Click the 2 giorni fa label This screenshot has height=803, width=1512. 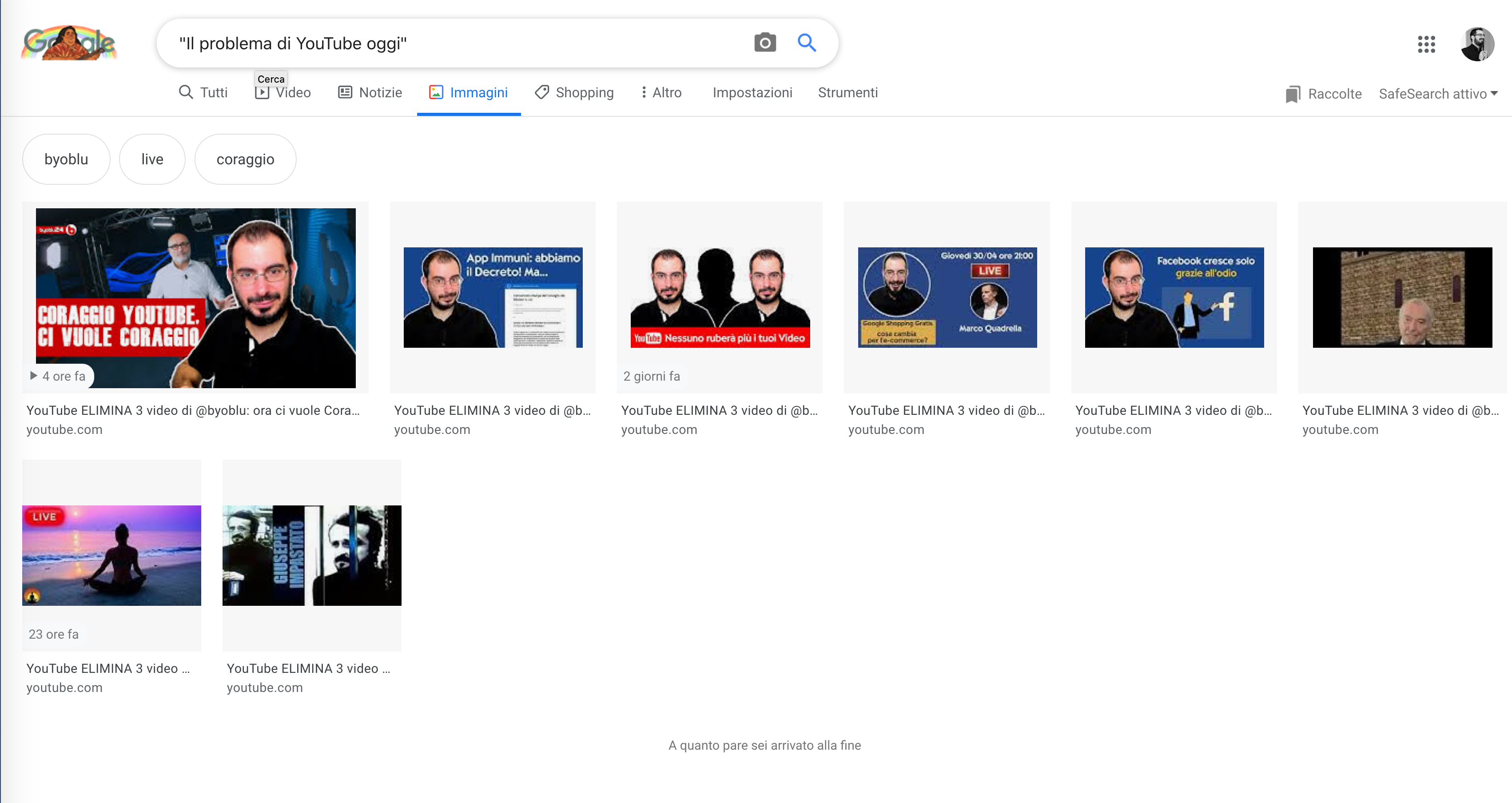tap(652, 376)
